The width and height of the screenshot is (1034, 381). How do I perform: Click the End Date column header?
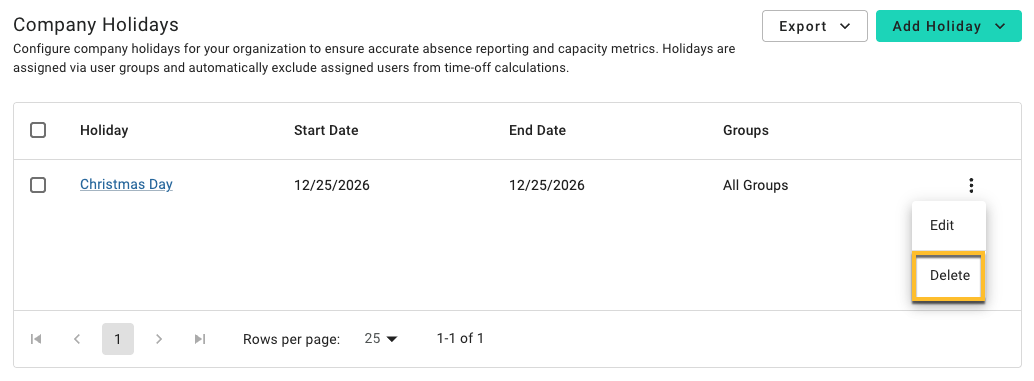[x=537, y=131]
